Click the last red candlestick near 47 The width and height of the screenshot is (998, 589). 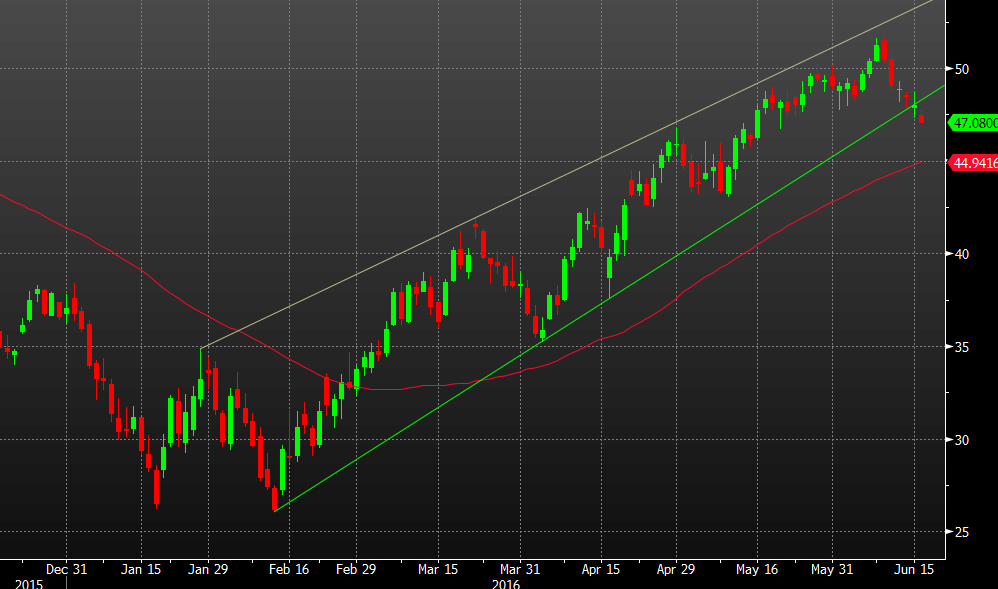coord(922,117)
